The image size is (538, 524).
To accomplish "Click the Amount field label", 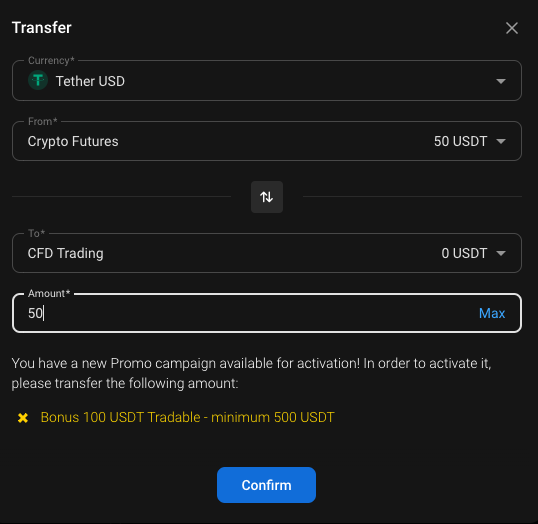I will point(49,294).
